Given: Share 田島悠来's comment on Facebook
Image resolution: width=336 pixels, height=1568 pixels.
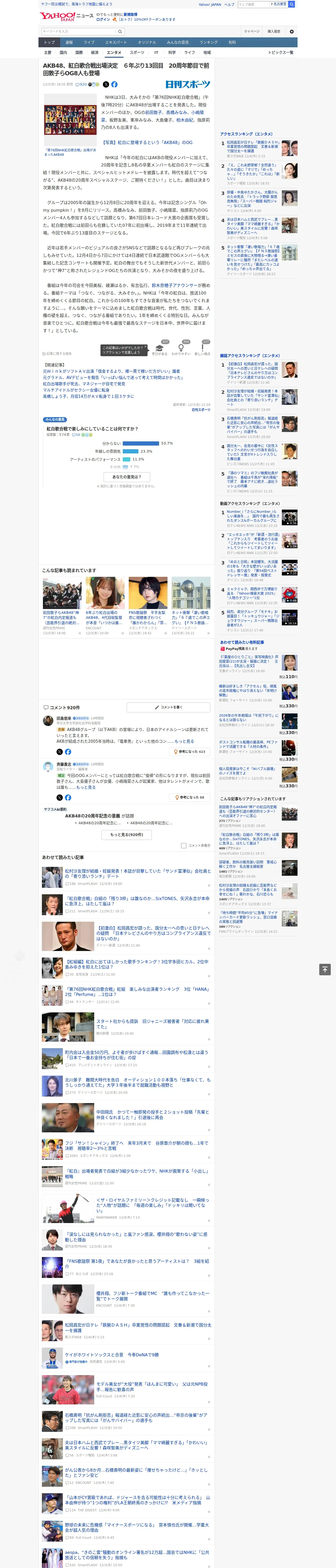Looking at the screenshot, I should [x=68, y=752].
